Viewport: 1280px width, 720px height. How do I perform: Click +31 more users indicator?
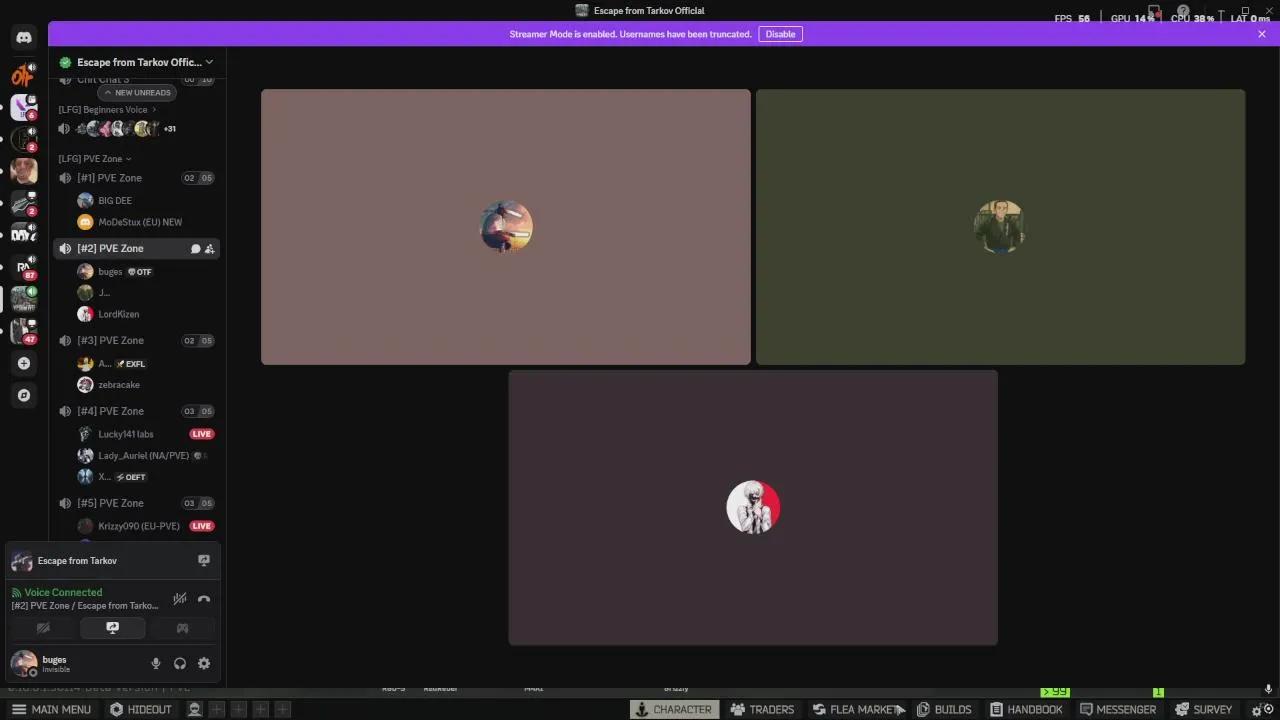(169, 129)
